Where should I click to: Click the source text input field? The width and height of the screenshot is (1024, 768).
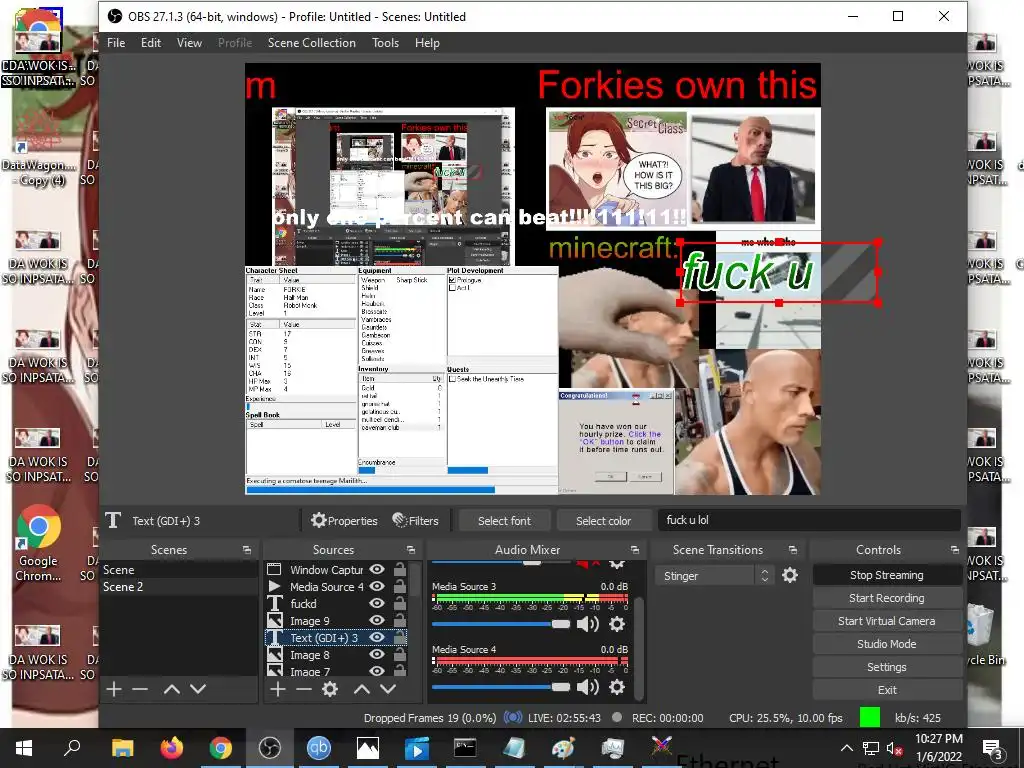(x=808, y=520)
